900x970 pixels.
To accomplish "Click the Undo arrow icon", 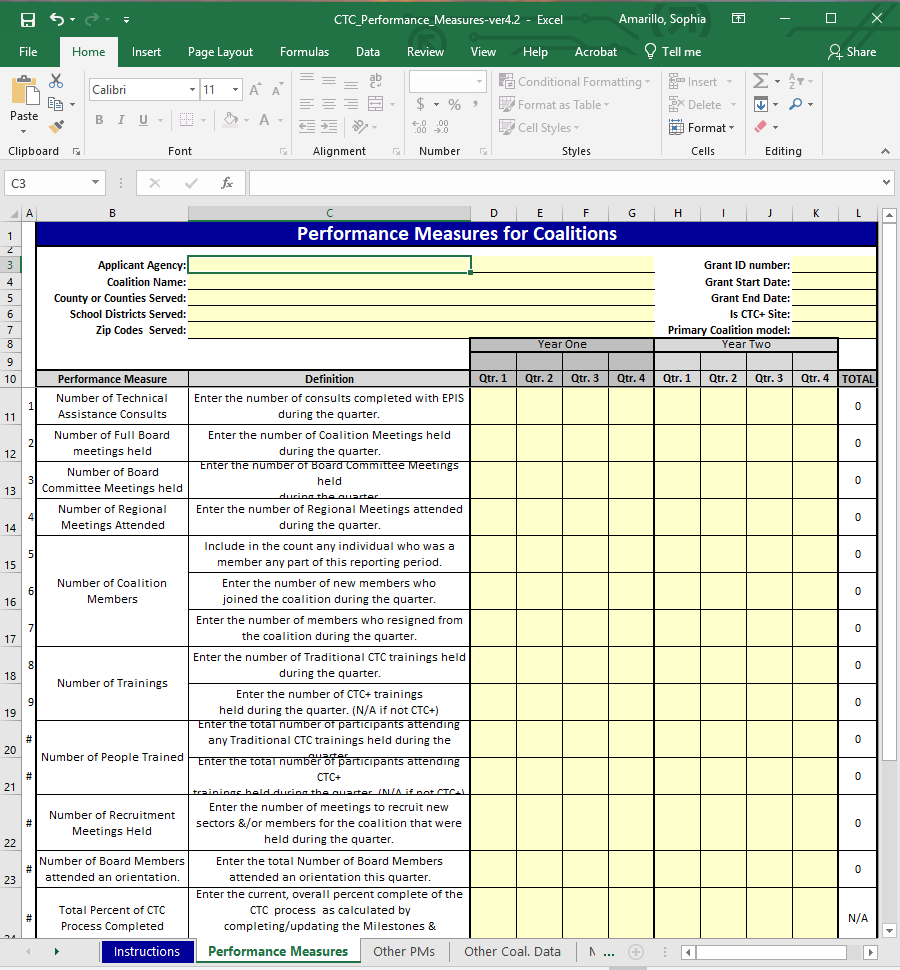I will [x=57, y=20].
